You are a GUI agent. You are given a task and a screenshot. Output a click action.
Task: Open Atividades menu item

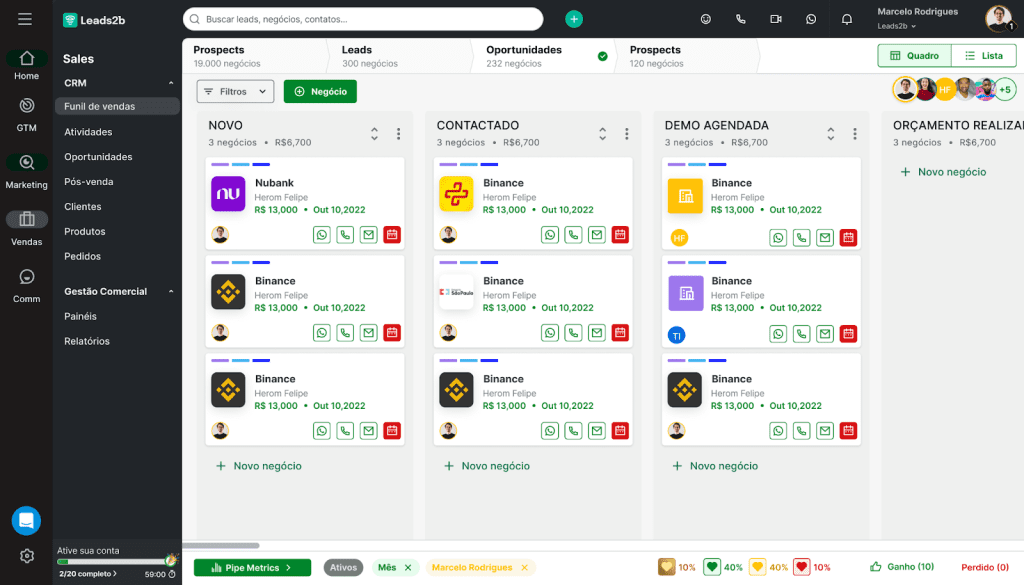(x=88, y=132)
